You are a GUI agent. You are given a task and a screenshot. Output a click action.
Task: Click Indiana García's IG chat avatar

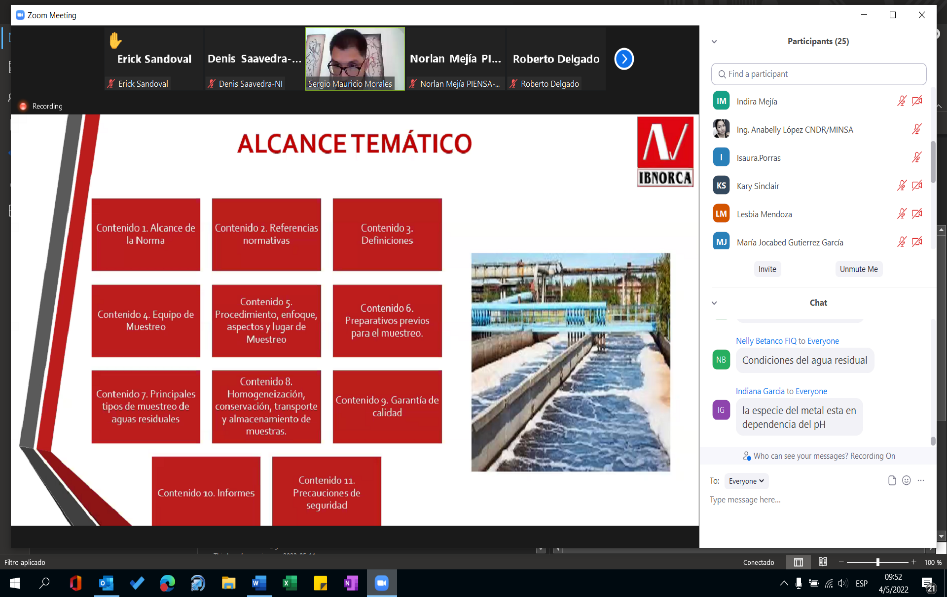(721, 410)
